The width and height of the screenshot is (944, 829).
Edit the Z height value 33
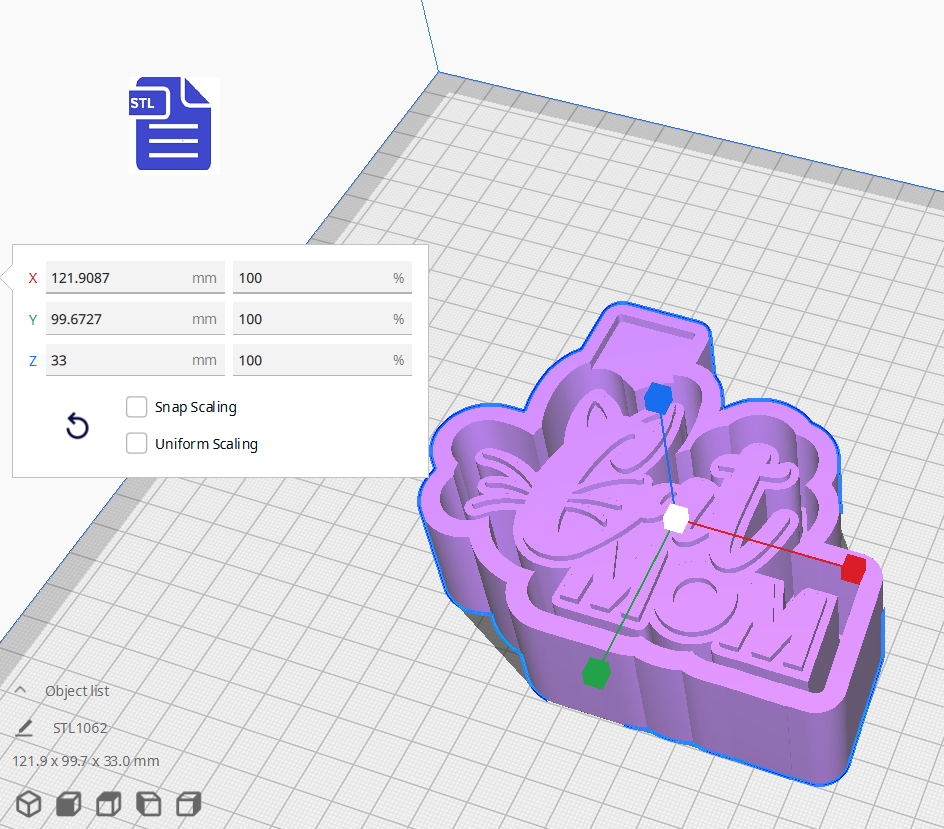pyautogui.click(x=135, y=359)
